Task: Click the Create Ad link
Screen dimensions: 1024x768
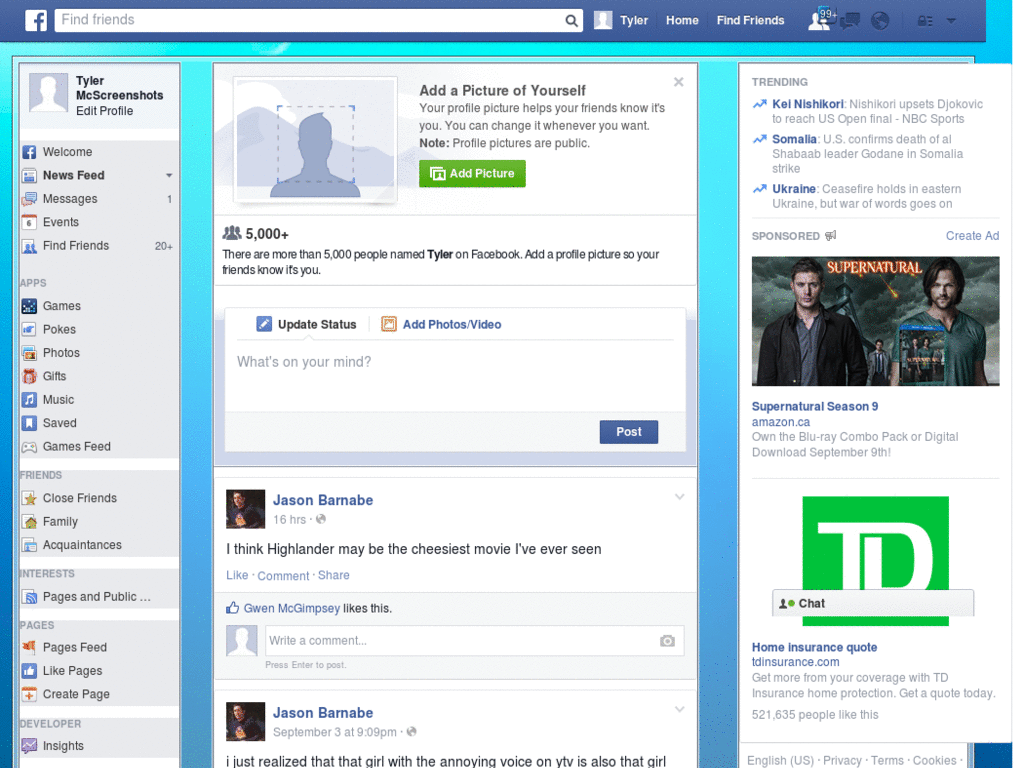Action: [972, 236]
